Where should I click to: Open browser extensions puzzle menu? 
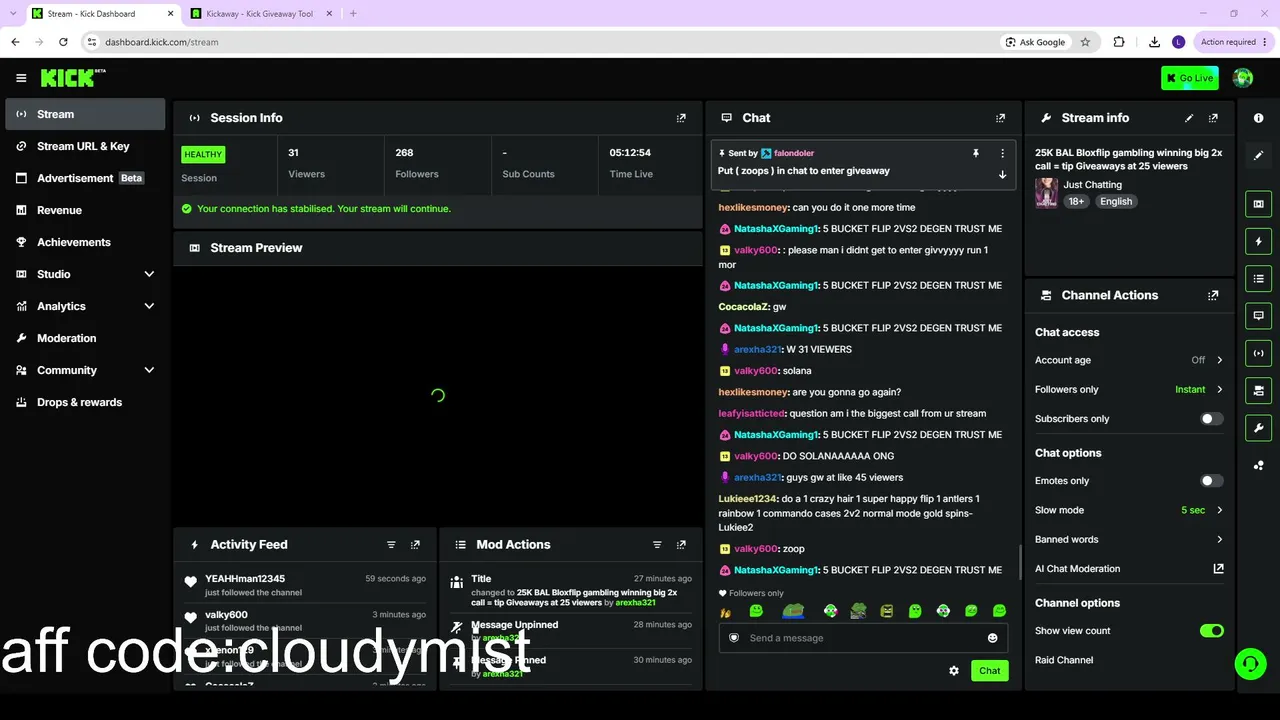pos(1119,42)
